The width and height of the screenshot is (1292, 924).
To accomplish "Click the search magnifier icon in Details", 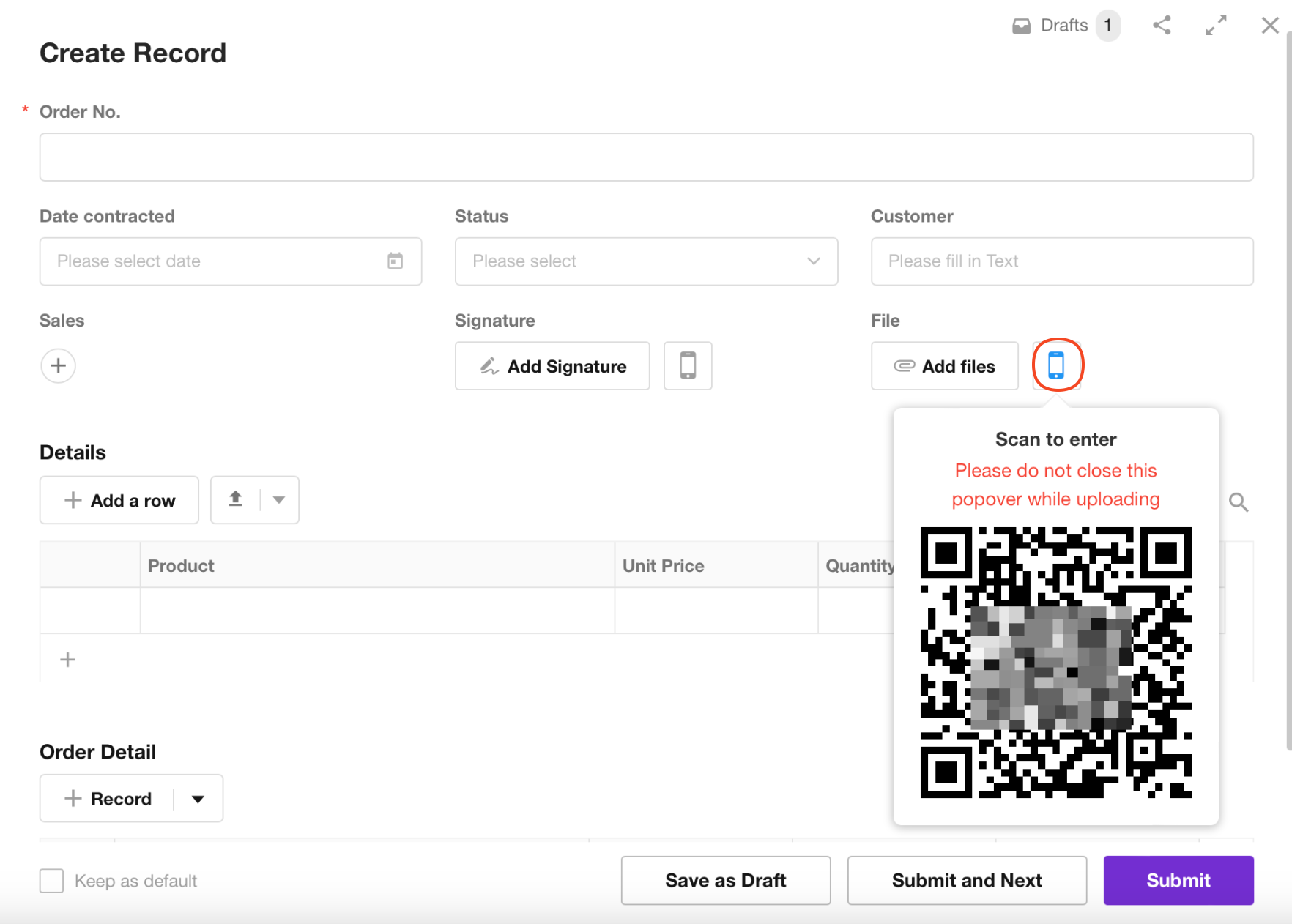I will tap(1238, 502).
